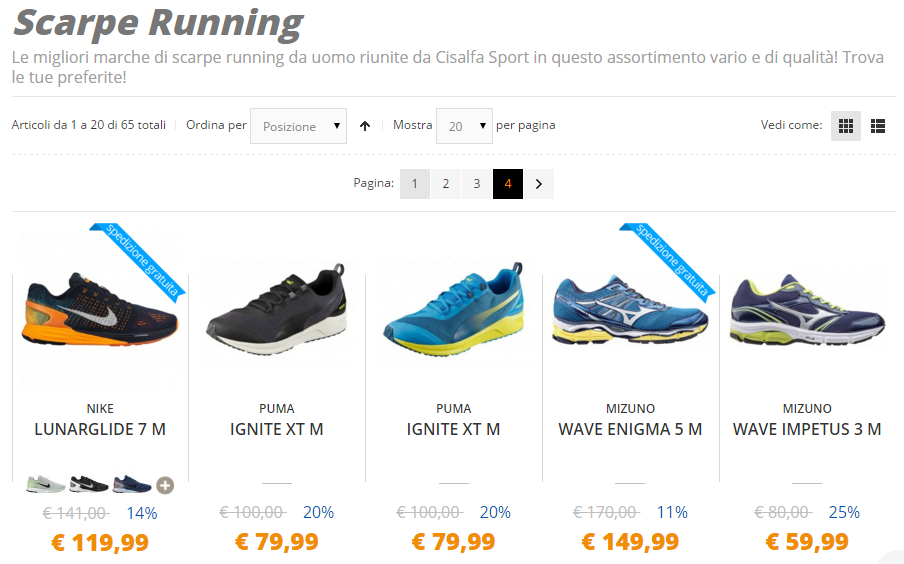This screenshot has width=904, height=564.
Task: Go to page 1
Action: [x=415, y=184]
